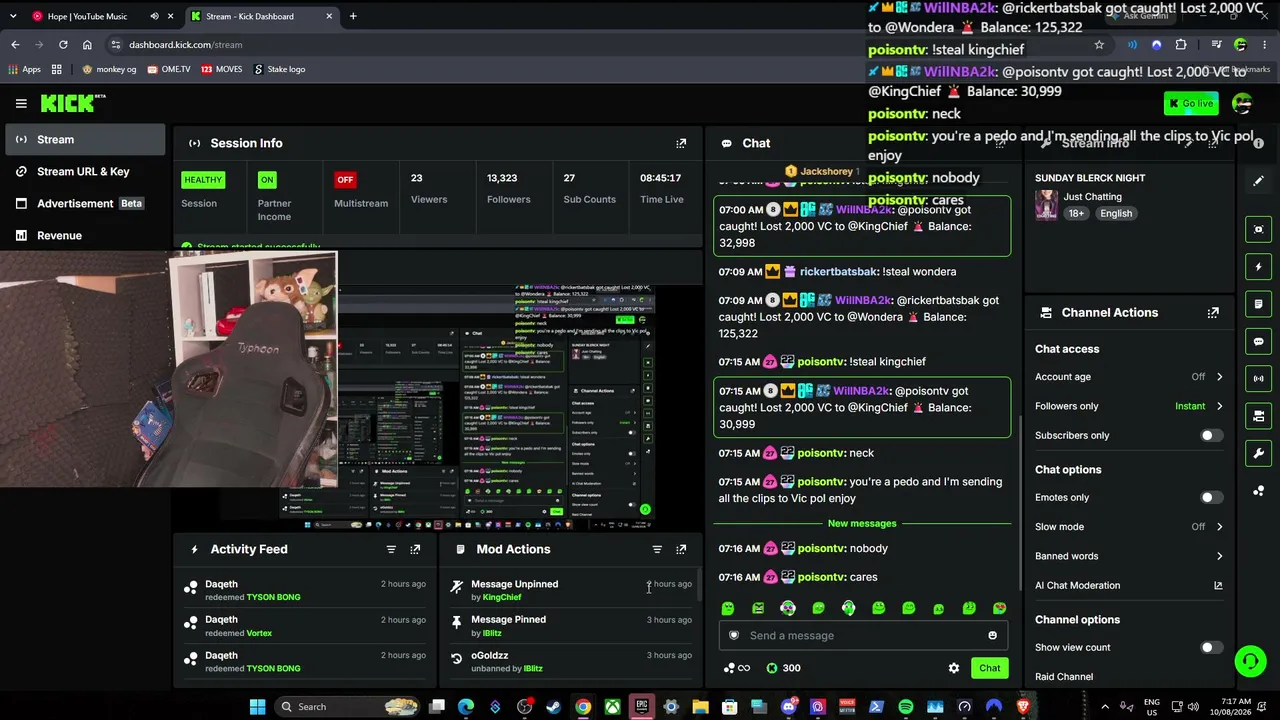Click the 300 channel points balance

click(x=782, y=668)
